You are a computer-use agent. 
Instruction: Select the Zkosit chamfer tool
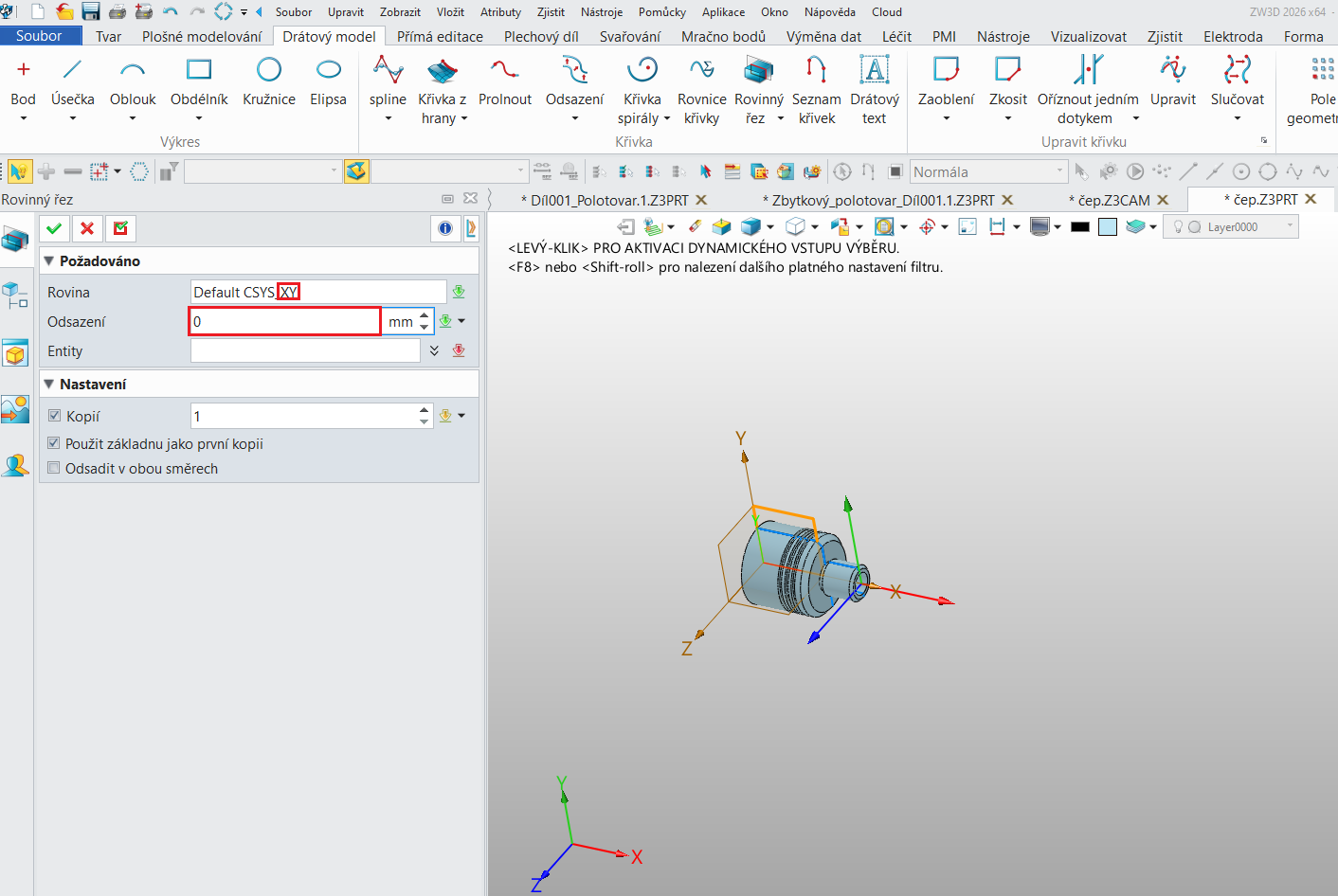coord(1007,81)
